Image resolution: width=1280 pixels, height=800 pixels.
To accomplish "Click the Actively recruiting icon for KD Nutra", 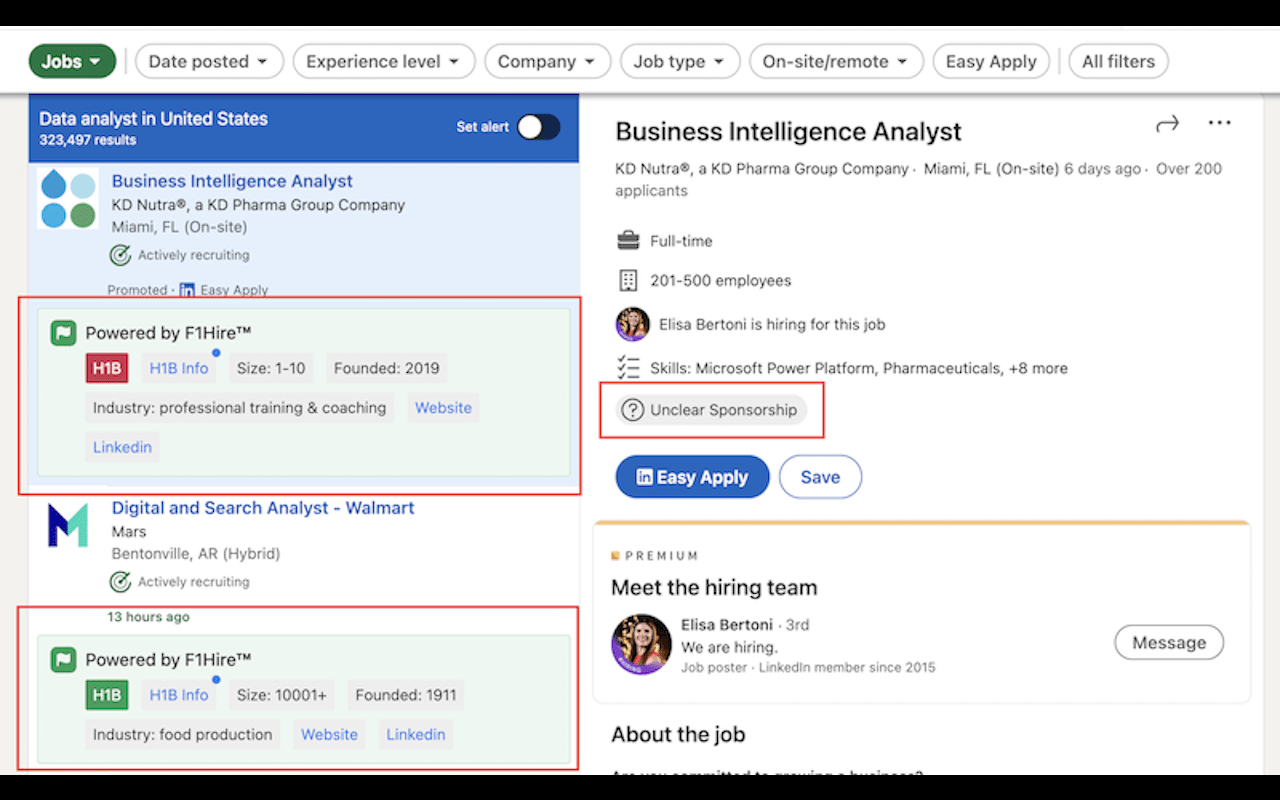I will click(120, 255).
